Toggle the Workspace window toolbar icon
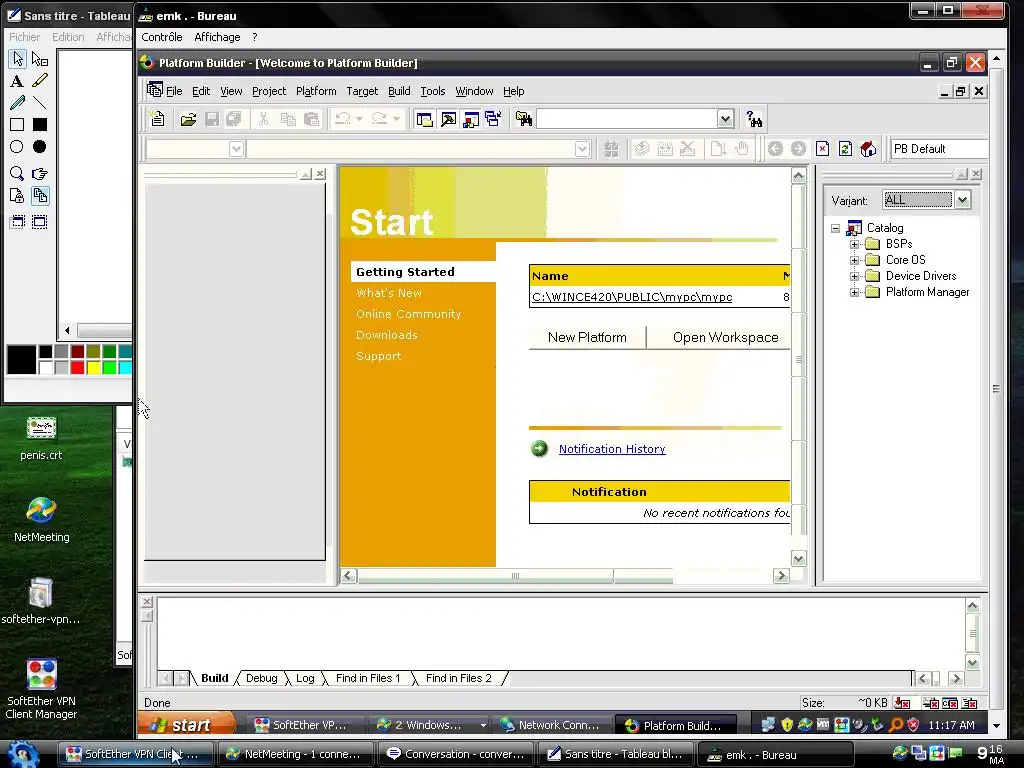The height and width of the screenshot is (768, 1024). click(424, 119)
